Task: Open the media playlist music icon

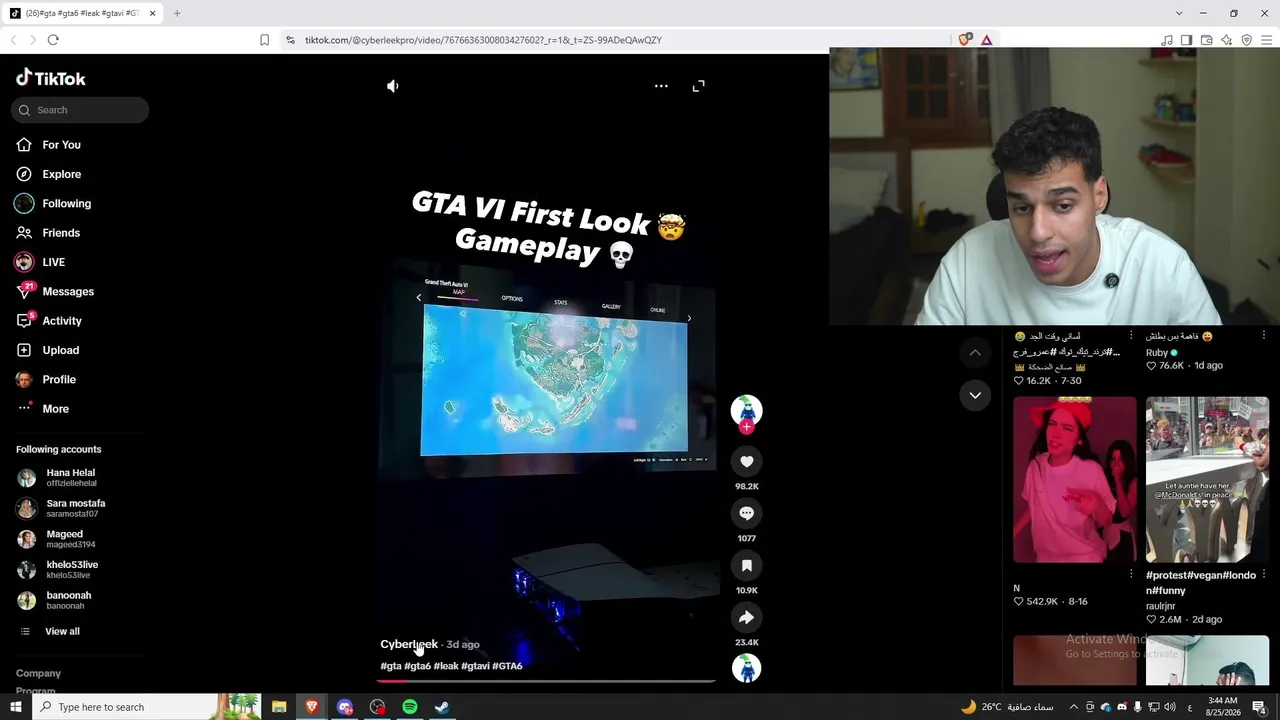Action: click(x=1167, y=40)
